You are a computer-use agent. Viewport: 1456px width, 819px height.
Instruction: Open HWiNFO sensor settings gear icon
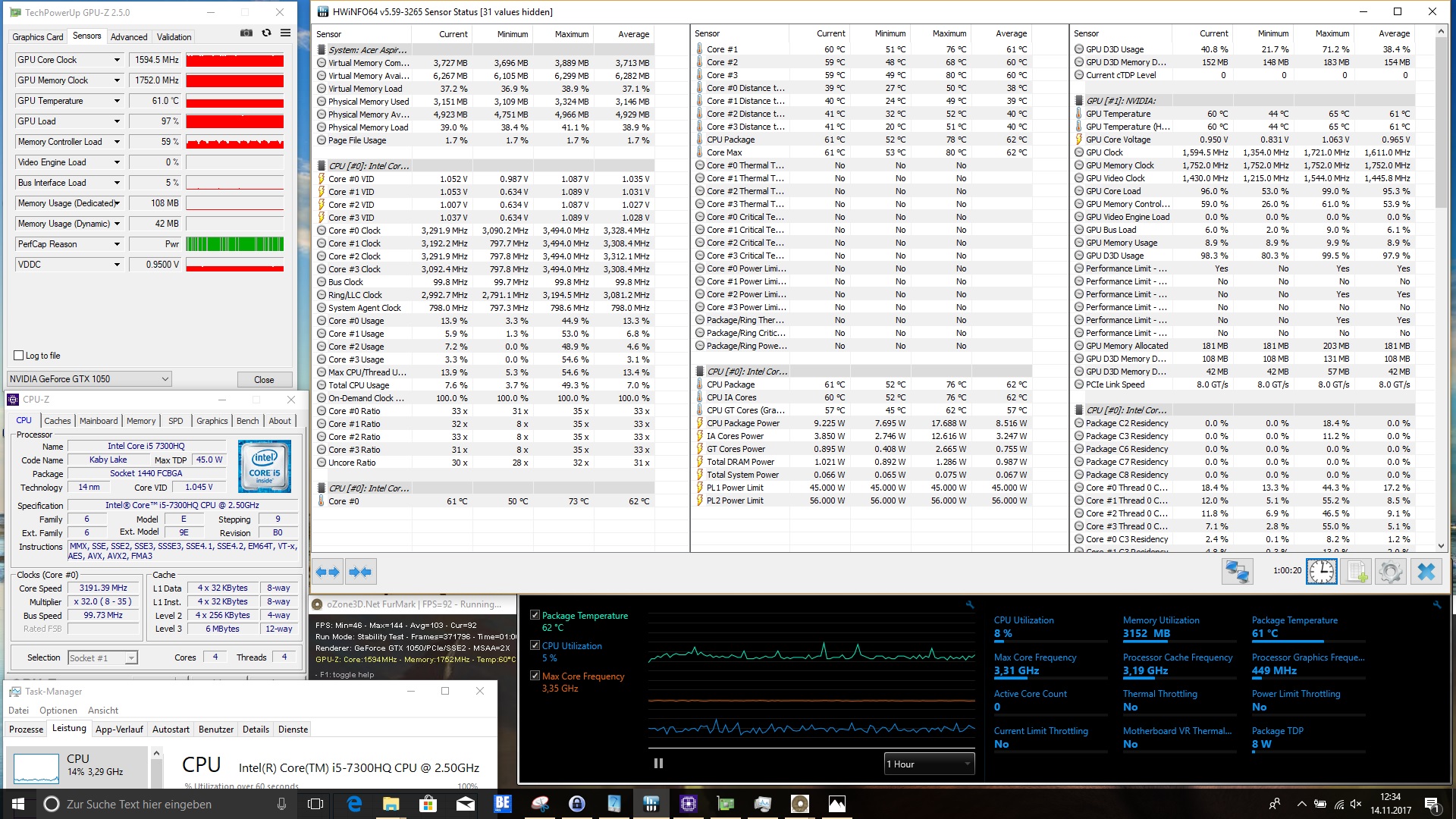click(1391, 572)
